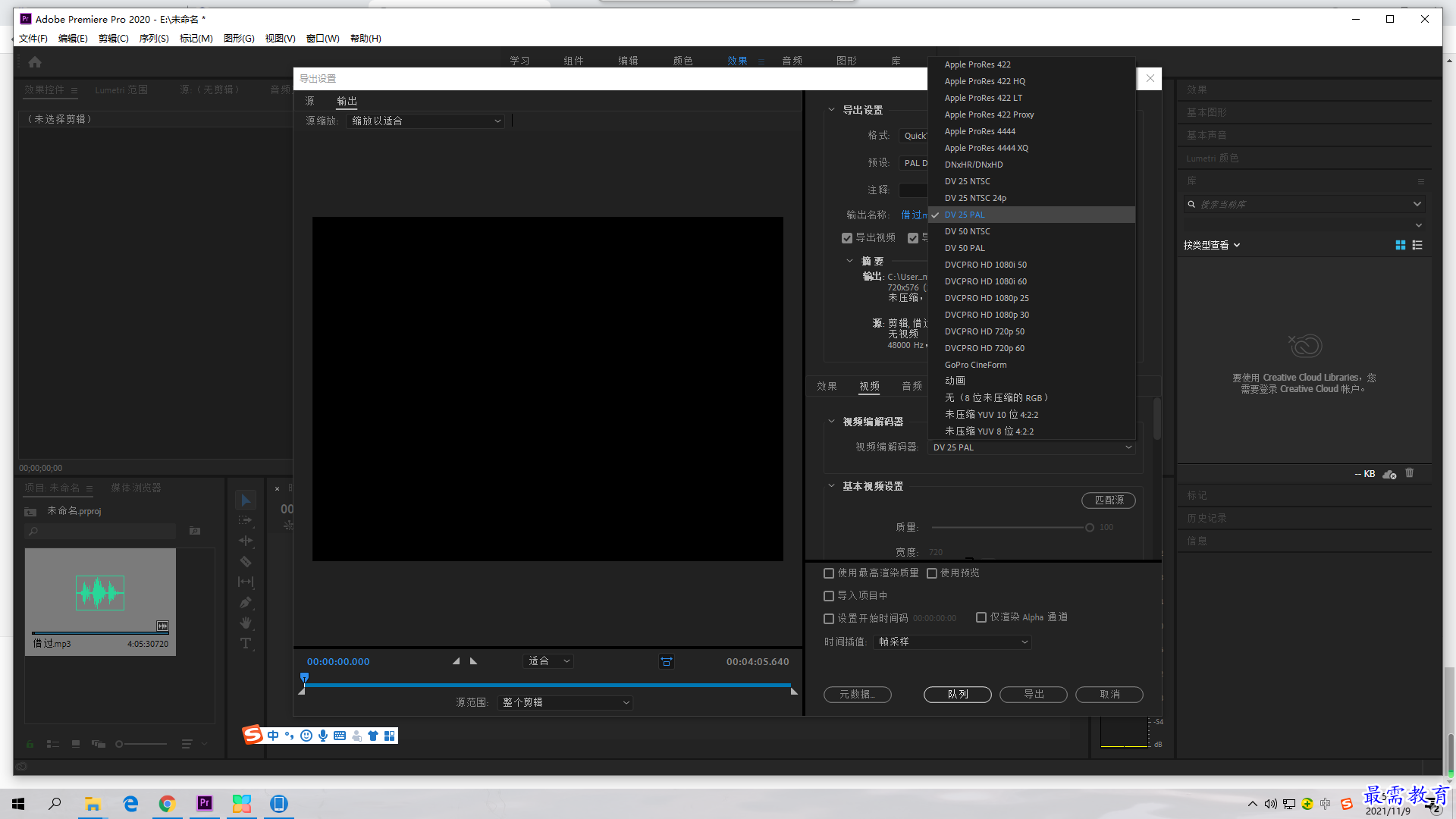Open Chrome from the taskbar
Viewport: 1456px width, 819px height.
pyautogui.click(x=168, y=803)
